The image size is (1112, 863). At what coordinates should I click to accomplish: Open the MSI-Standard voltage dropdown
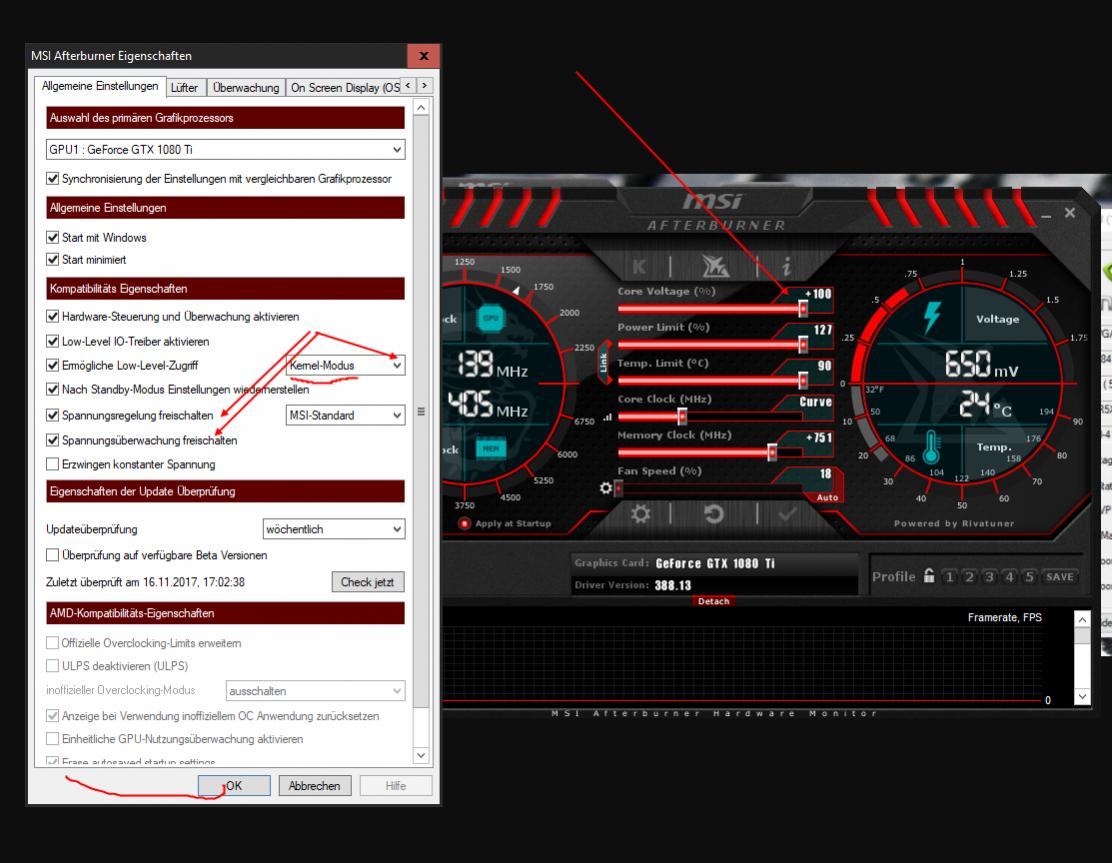tap(346, 415)
